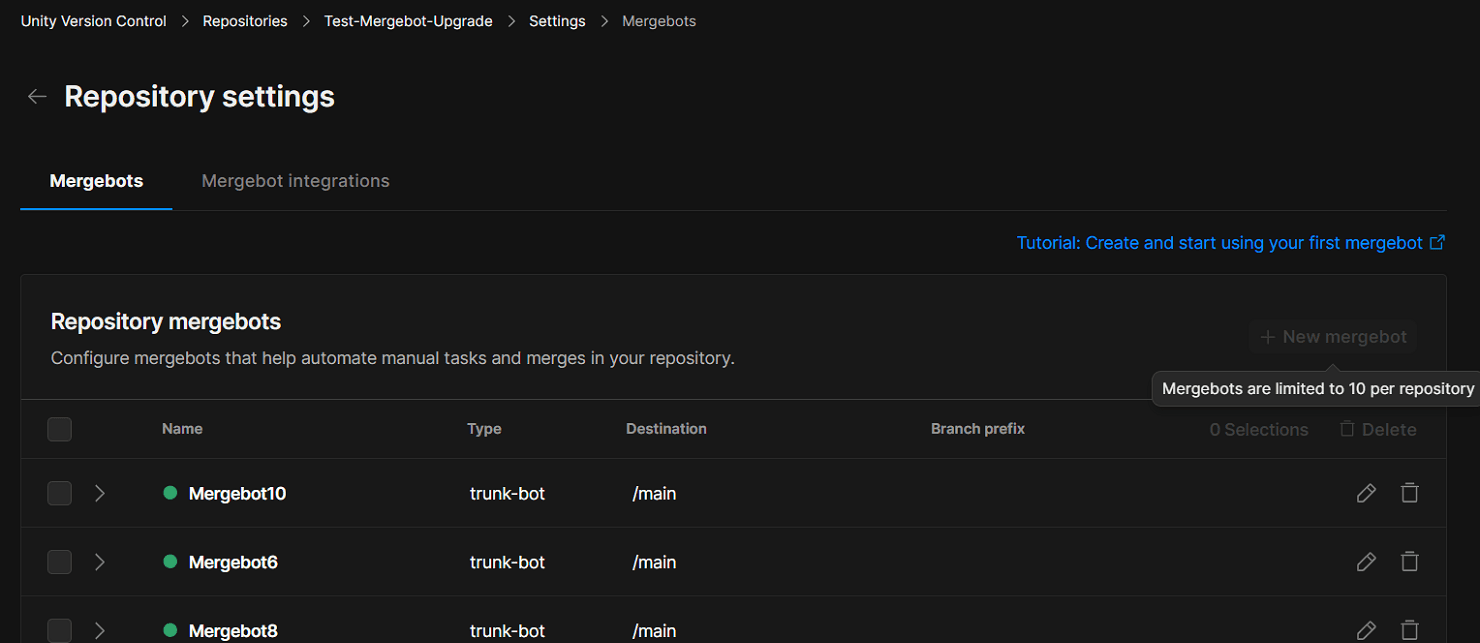Viewport: 1480px width, 643px height.
Task: Click the trash icon on the Mergebot8 row
Action: pos(1410,630)
